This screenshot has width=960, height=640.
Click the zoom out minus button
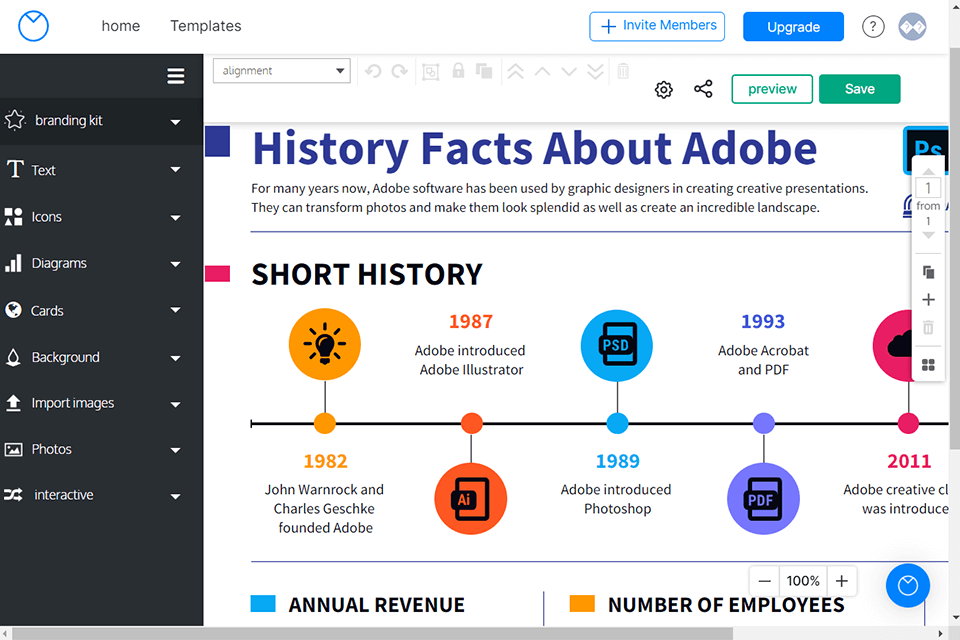pos(764,581)
